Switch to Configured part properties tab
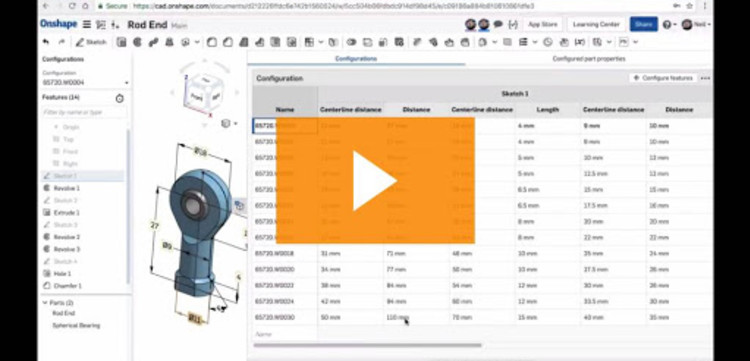Screen dimensions: 750x361 [x=589, y=58]
